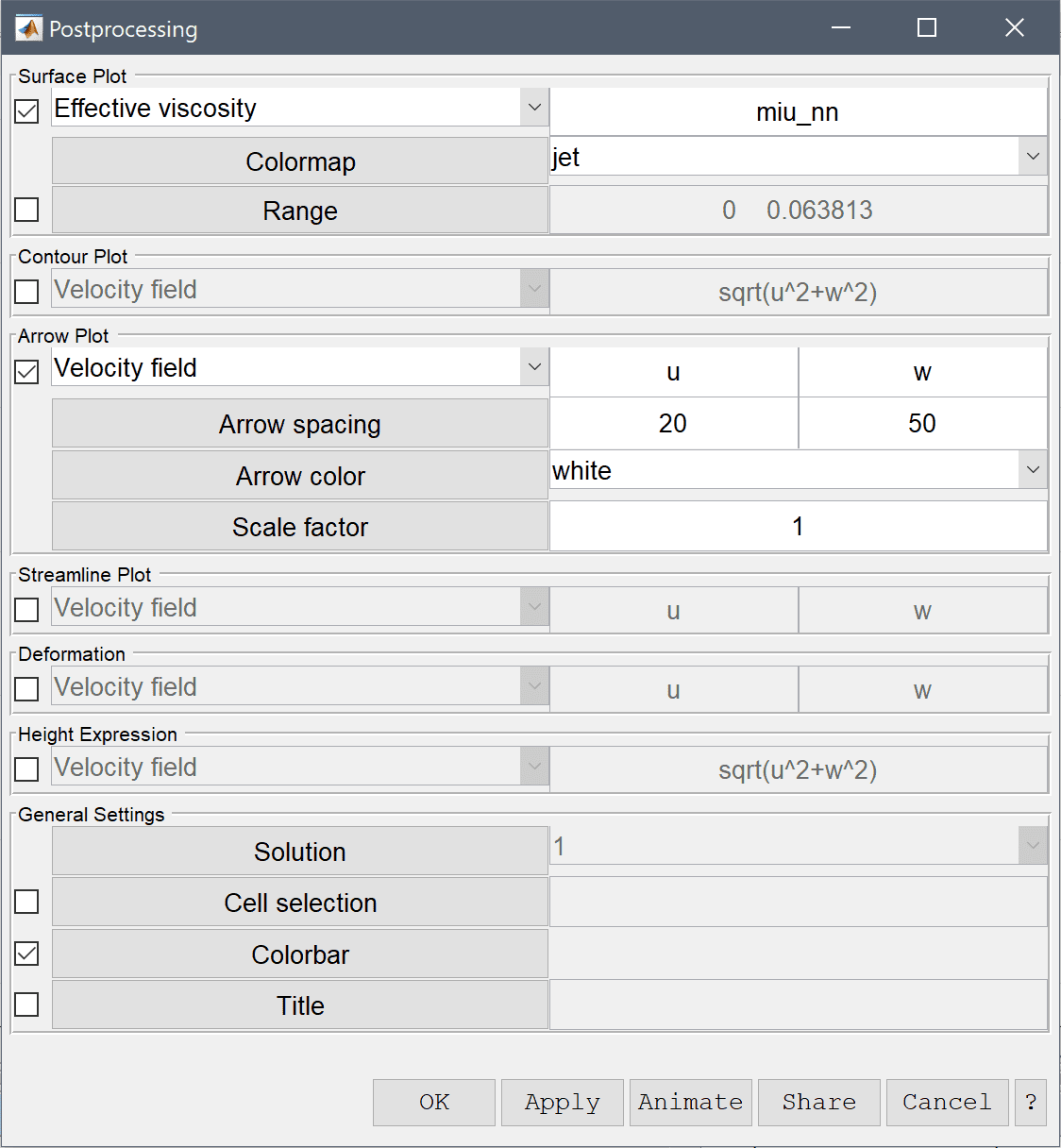Enable the Streamline Plot checkbox
Image resolution: width=1061 pixels, height=1148 pixels.
click(26, 610)
